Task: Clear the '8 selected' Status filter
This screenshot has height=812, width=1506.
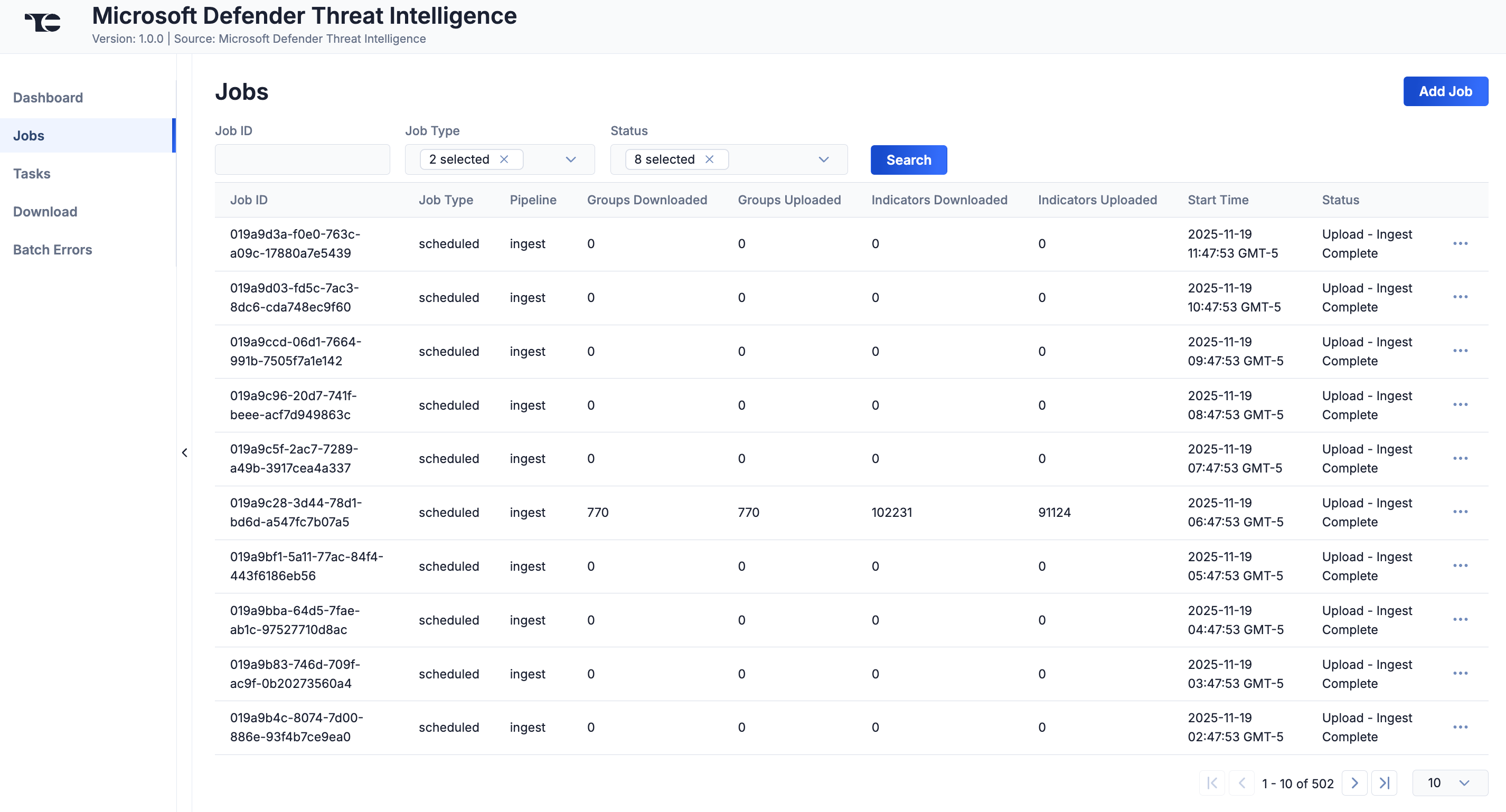Action: point(709,159)
